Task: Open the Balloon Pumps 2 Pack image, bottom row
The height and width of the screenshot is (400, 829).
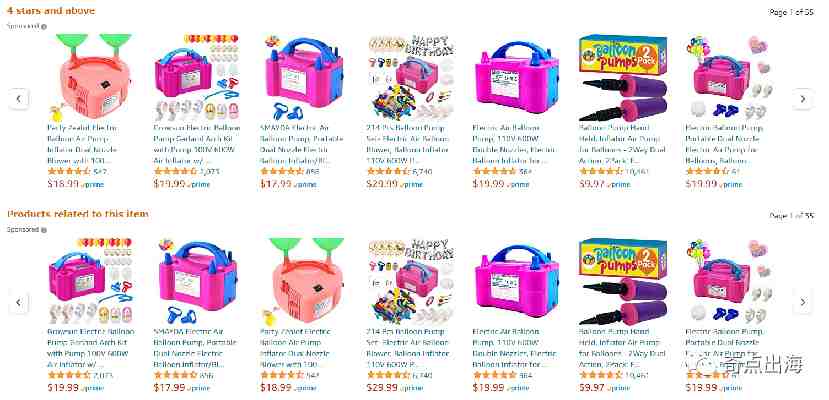Action: 623,281
